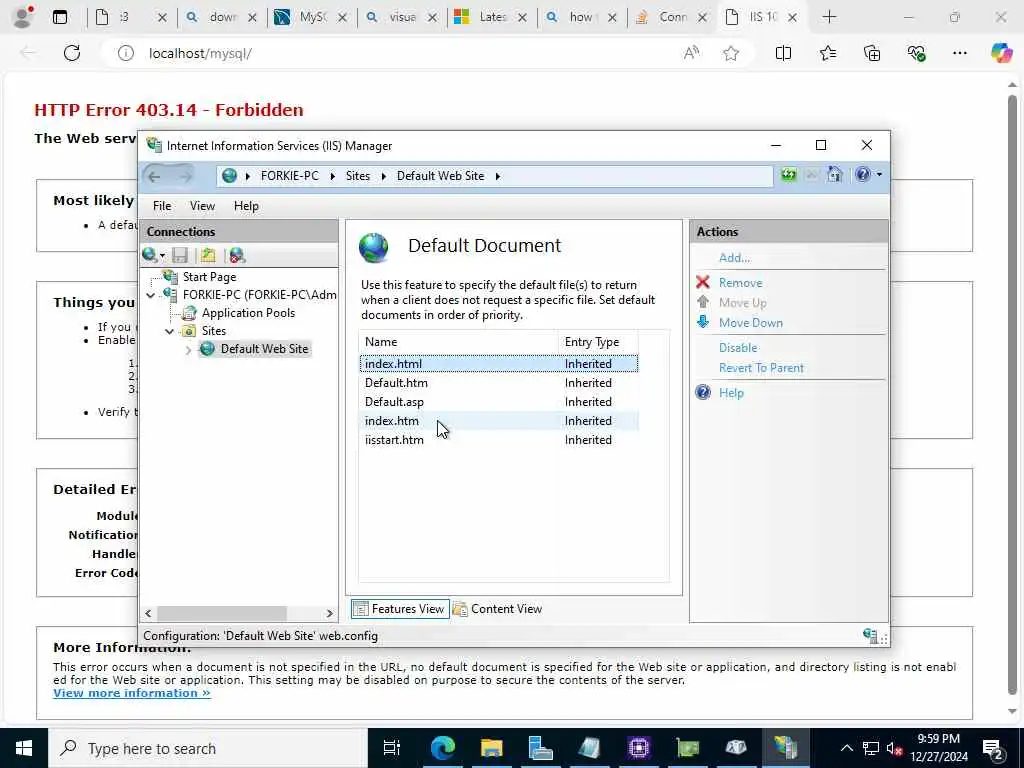1024x768 pixels.
Task: Open the Windows notification center icon
Action: coord(993,748)
